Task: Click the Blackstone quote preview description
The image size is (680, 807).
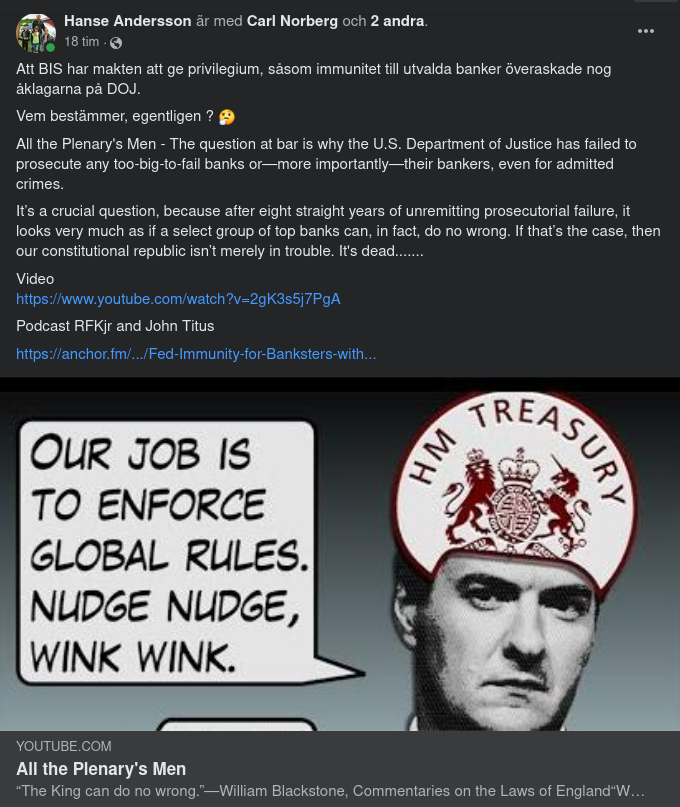Action: tap(330, 791)
